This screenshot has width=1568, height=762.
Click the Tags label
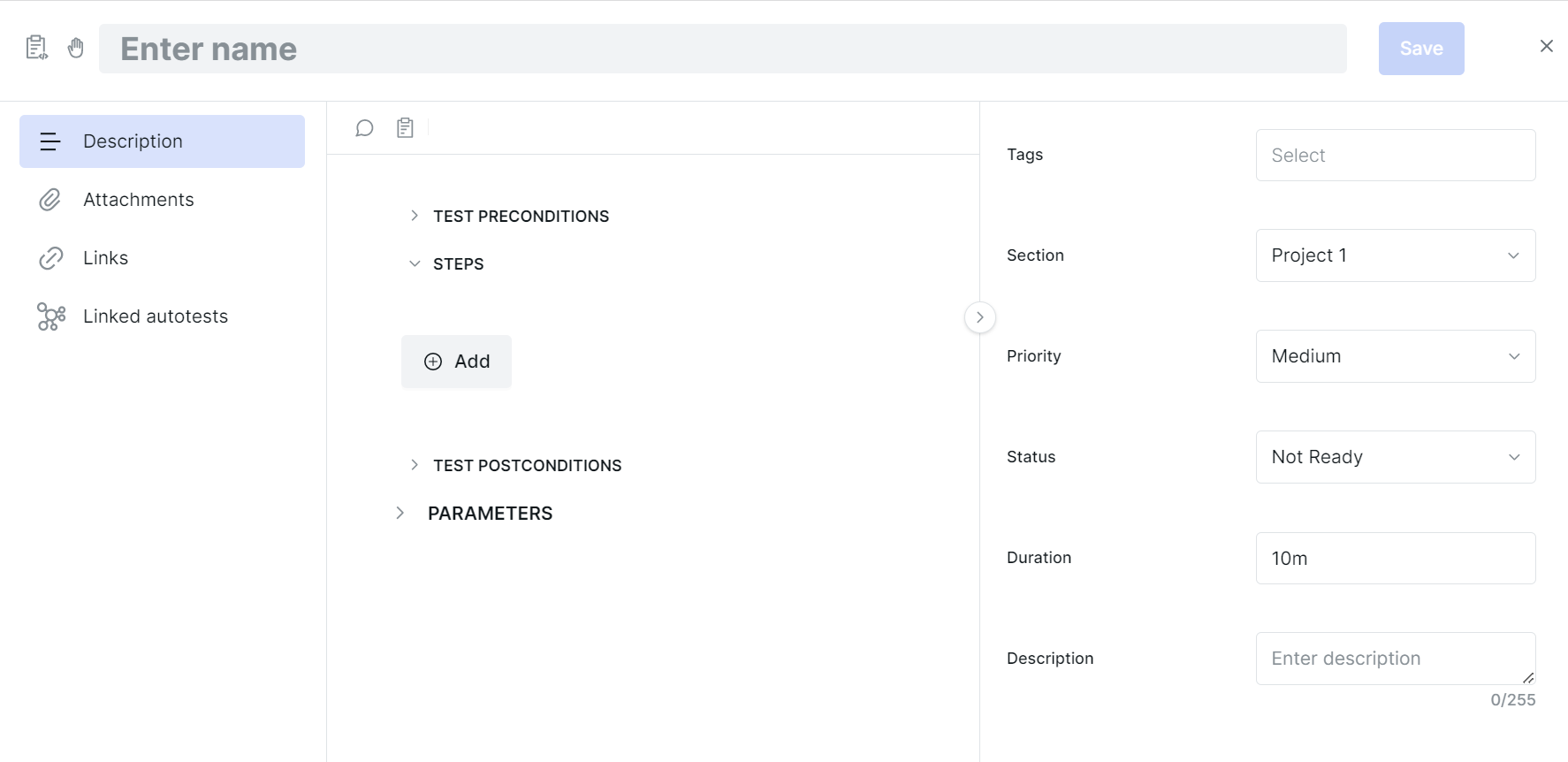[1024, 155]
